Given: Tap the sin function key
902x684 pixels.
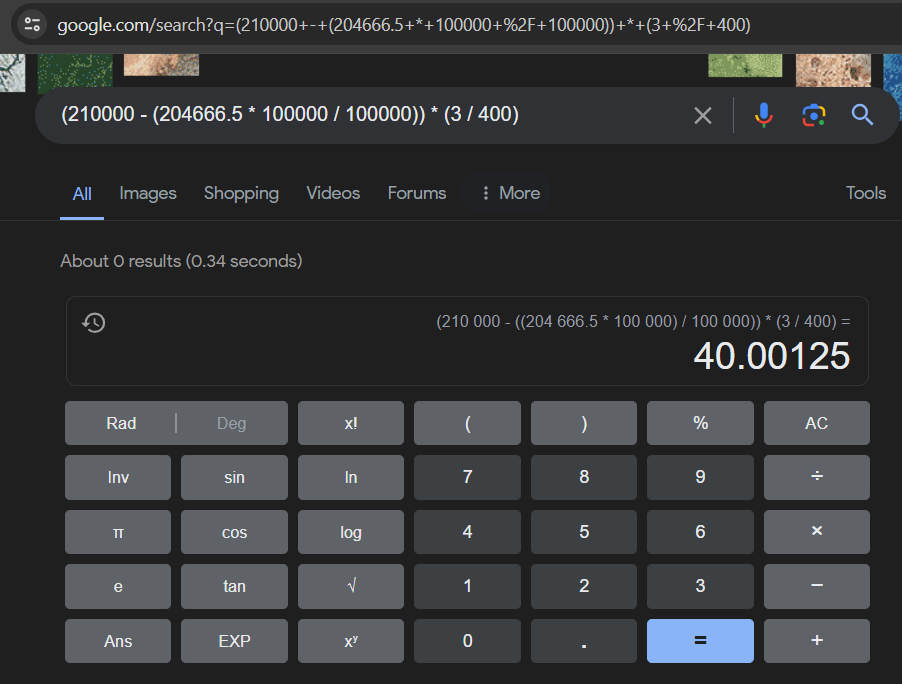Looking at the screenshot, I should point(234,477).
